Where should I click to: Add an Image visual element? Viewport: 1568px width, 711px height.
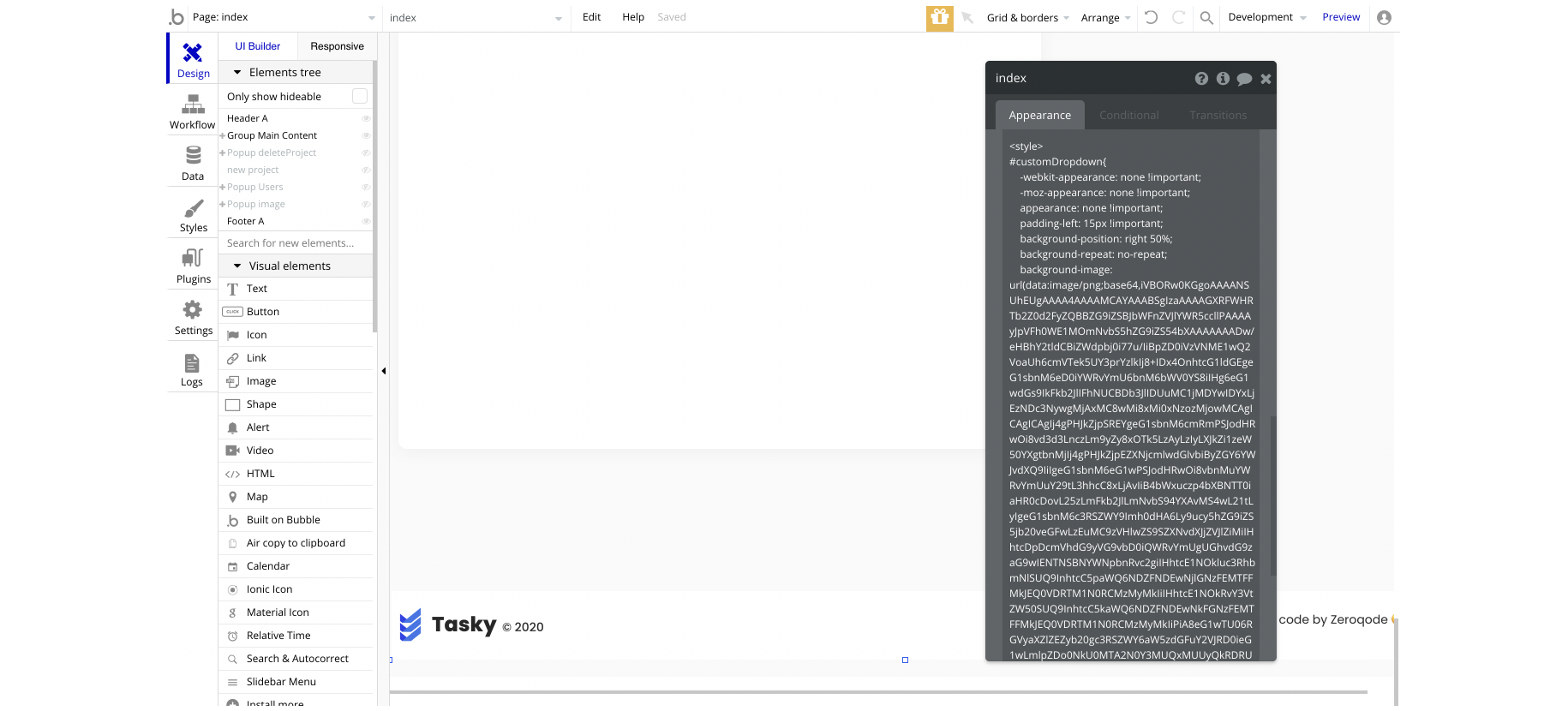click(x=296, y=381)
